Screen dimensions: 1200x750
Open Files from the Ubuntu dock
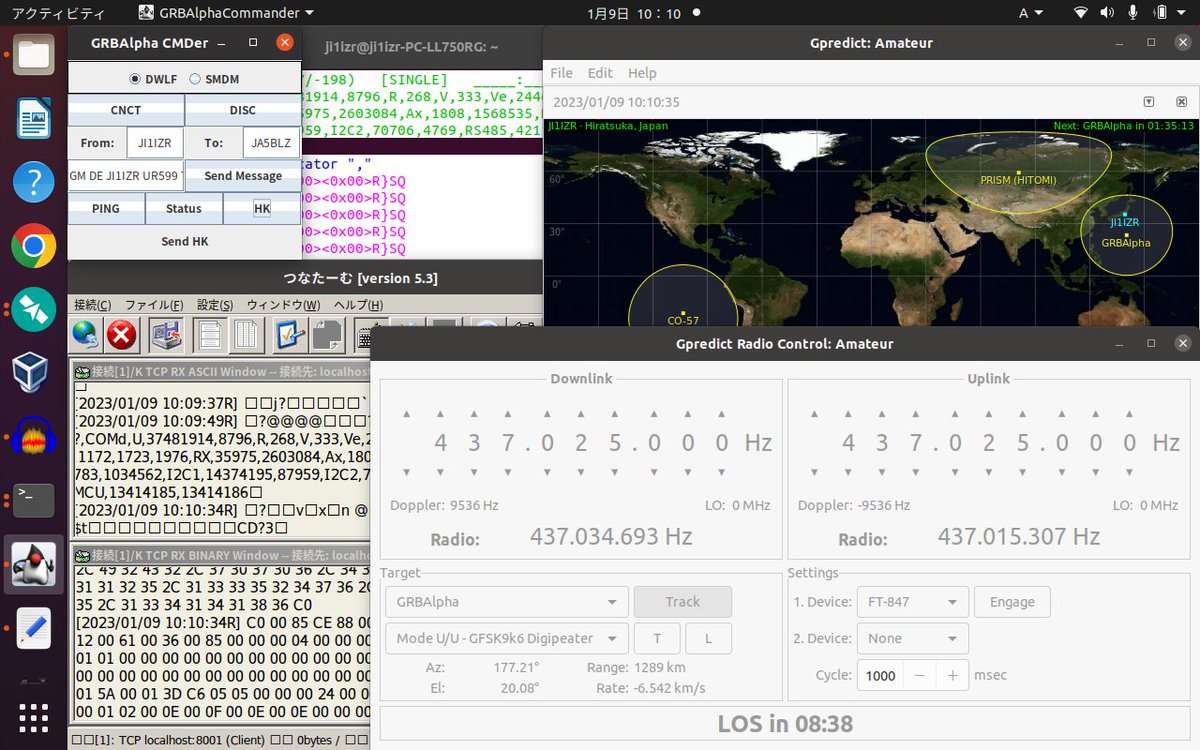[35, 53]
